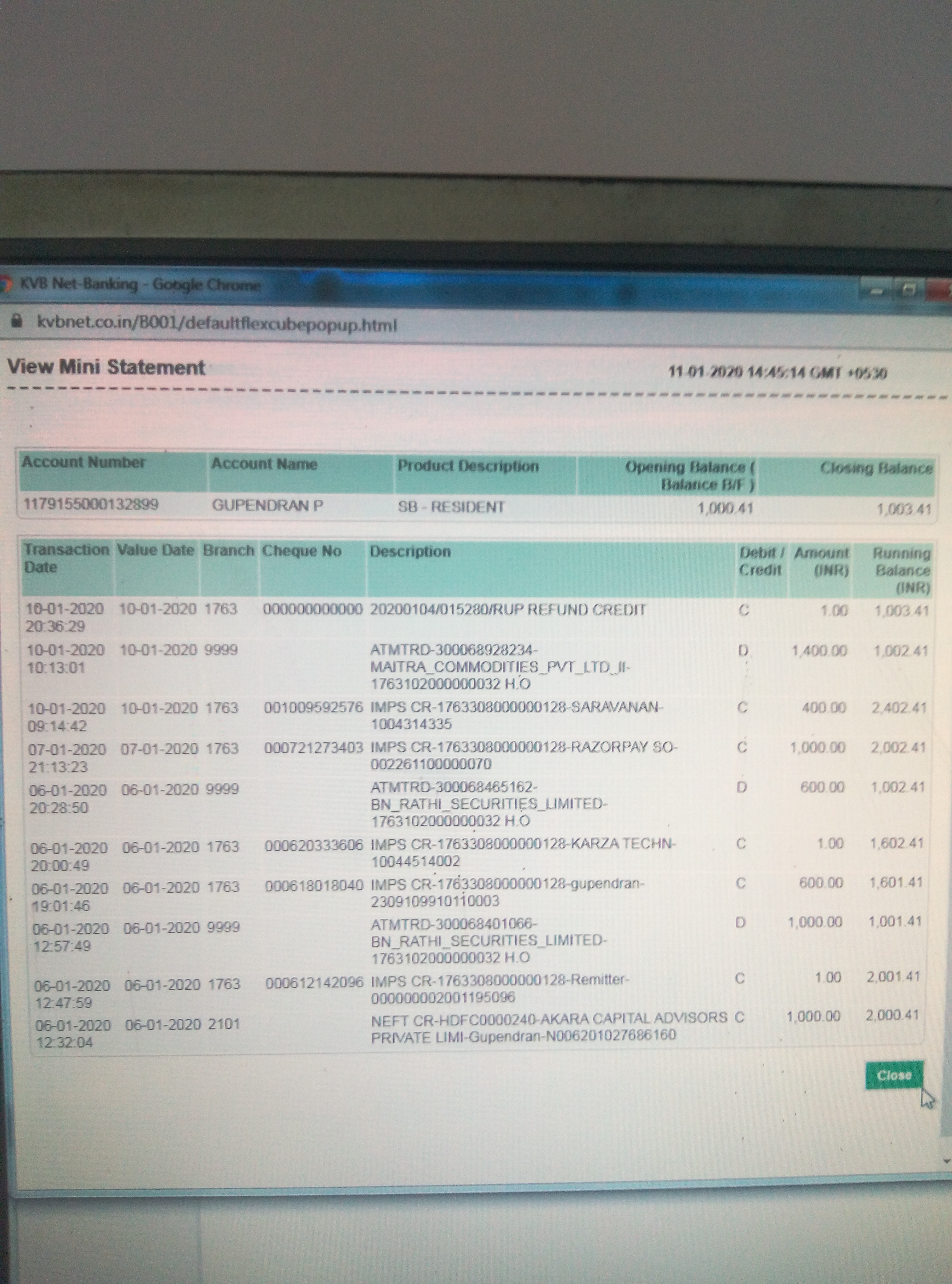
Task: Click IMPS CR RAZORPAY SO description
Action: tap(524, 756)
